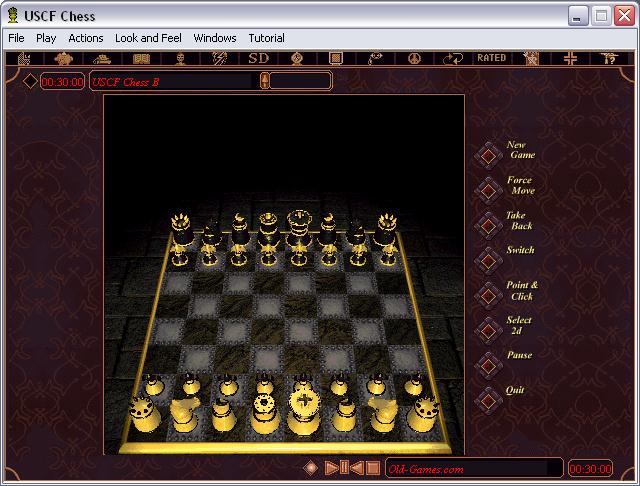Click Select 2d board view
Screen dimensions: 640x486
[489, 331]
